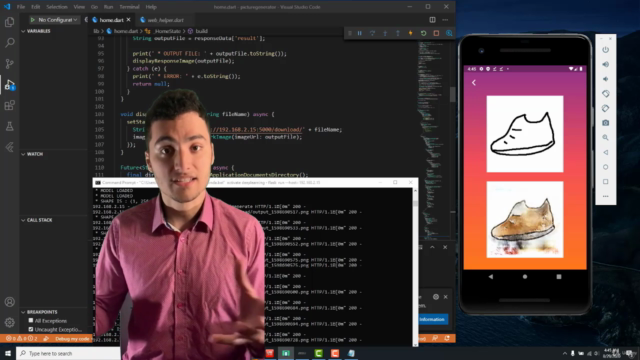This screenshot has width=640, height=360.
Task: Tap the back arrow in phone app
Action: (474, 83)
